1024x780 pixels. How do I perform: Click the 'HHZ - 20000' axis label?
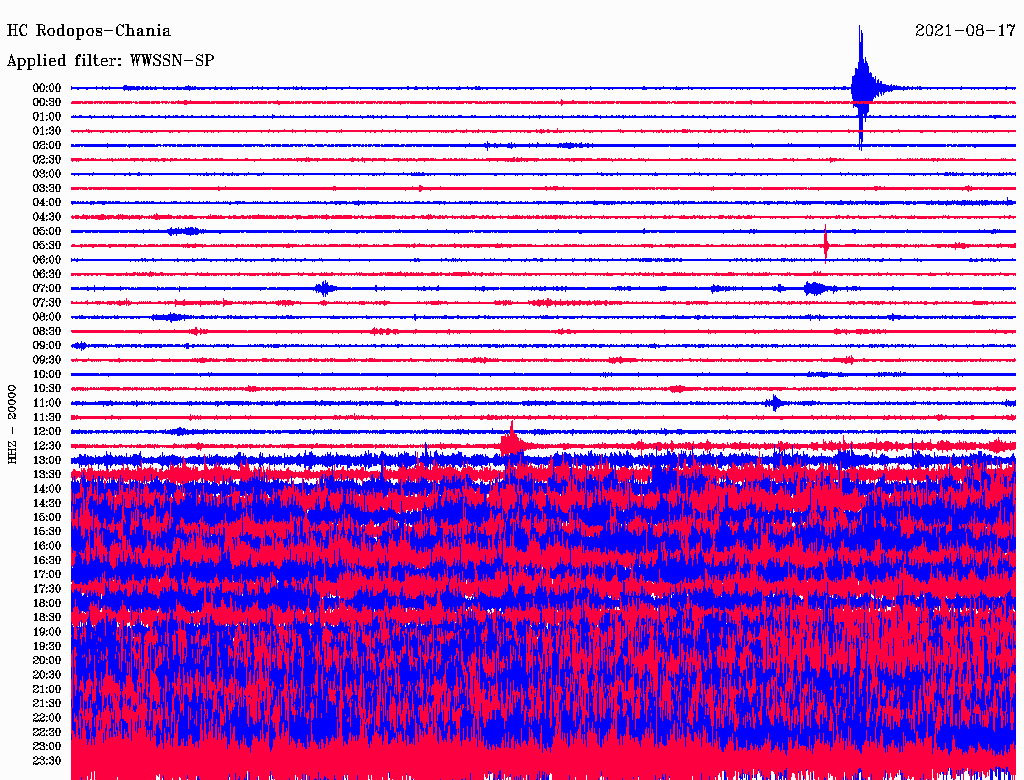pos(12,425)
